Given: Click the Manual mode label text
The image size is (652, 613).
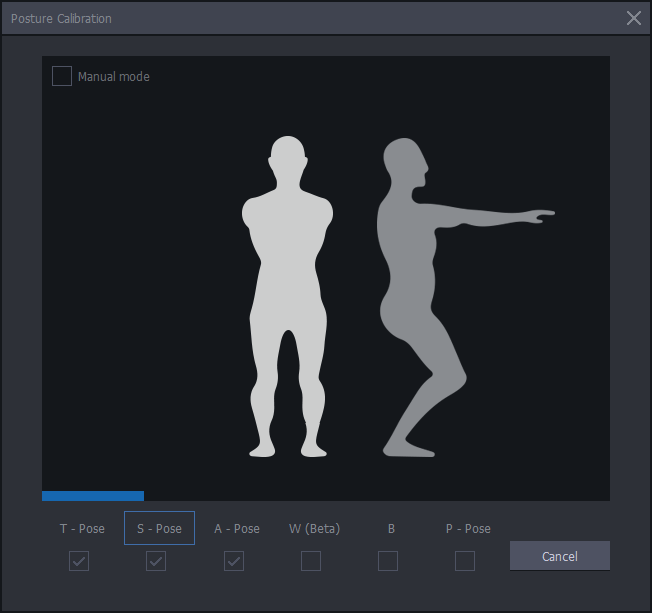Looking at the screenshot, I should (x=114, y=77).
